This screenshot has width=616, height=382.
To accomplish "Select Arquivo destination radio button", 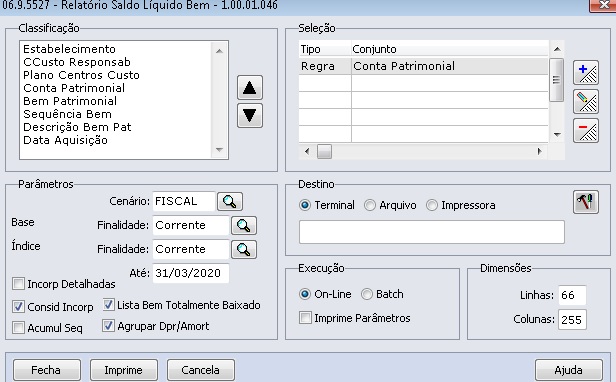I will click(370, 205).
